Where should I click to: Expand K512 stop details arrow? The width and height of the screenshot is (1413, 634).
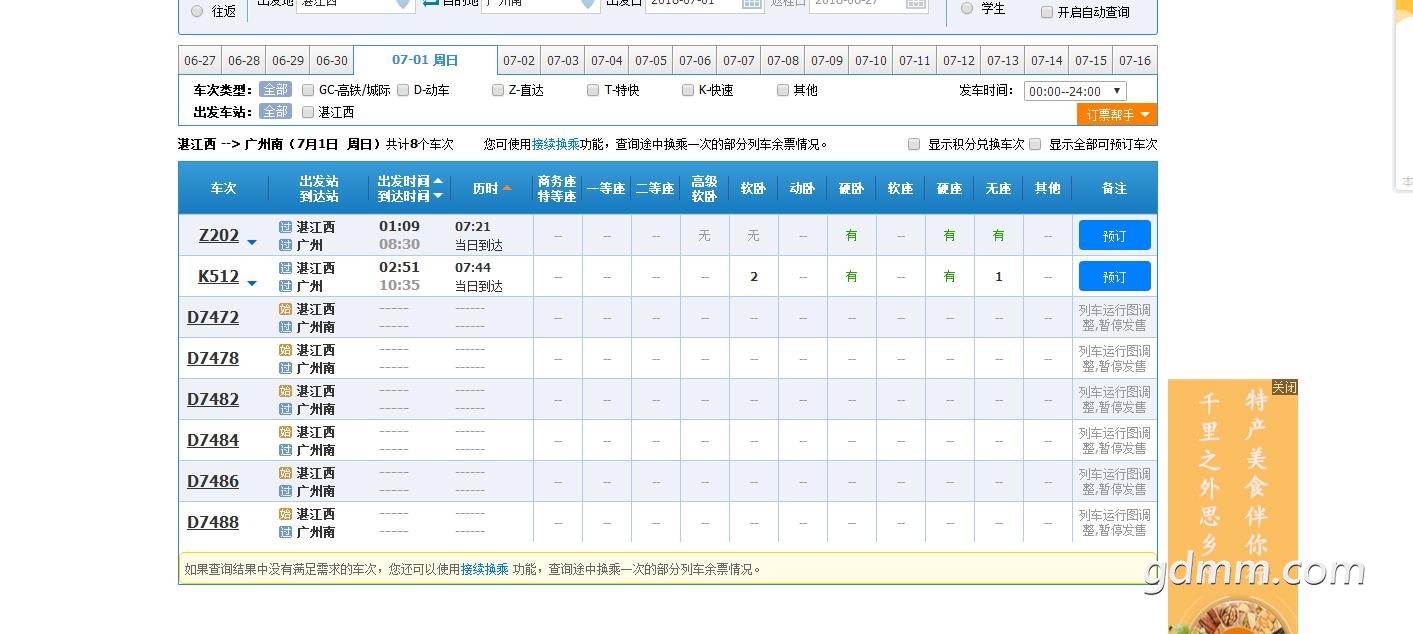(x=252, y=283)
